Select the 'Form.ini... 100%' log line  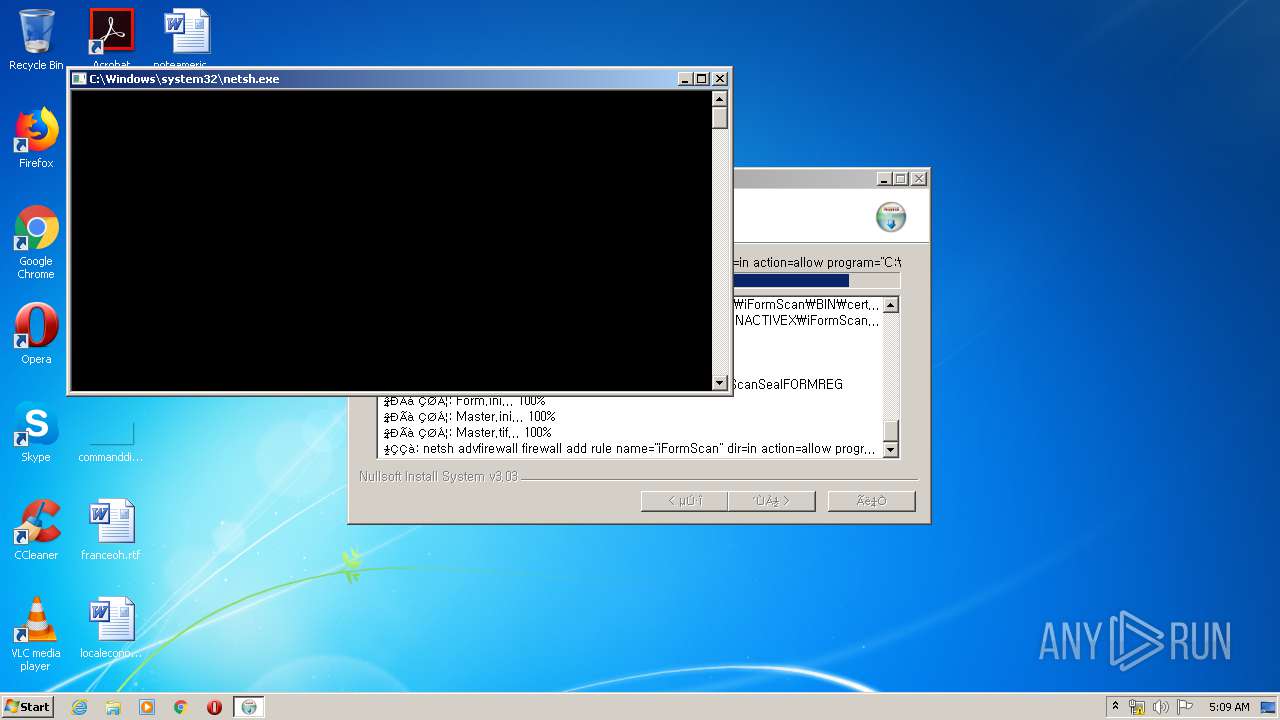(465, 401)
